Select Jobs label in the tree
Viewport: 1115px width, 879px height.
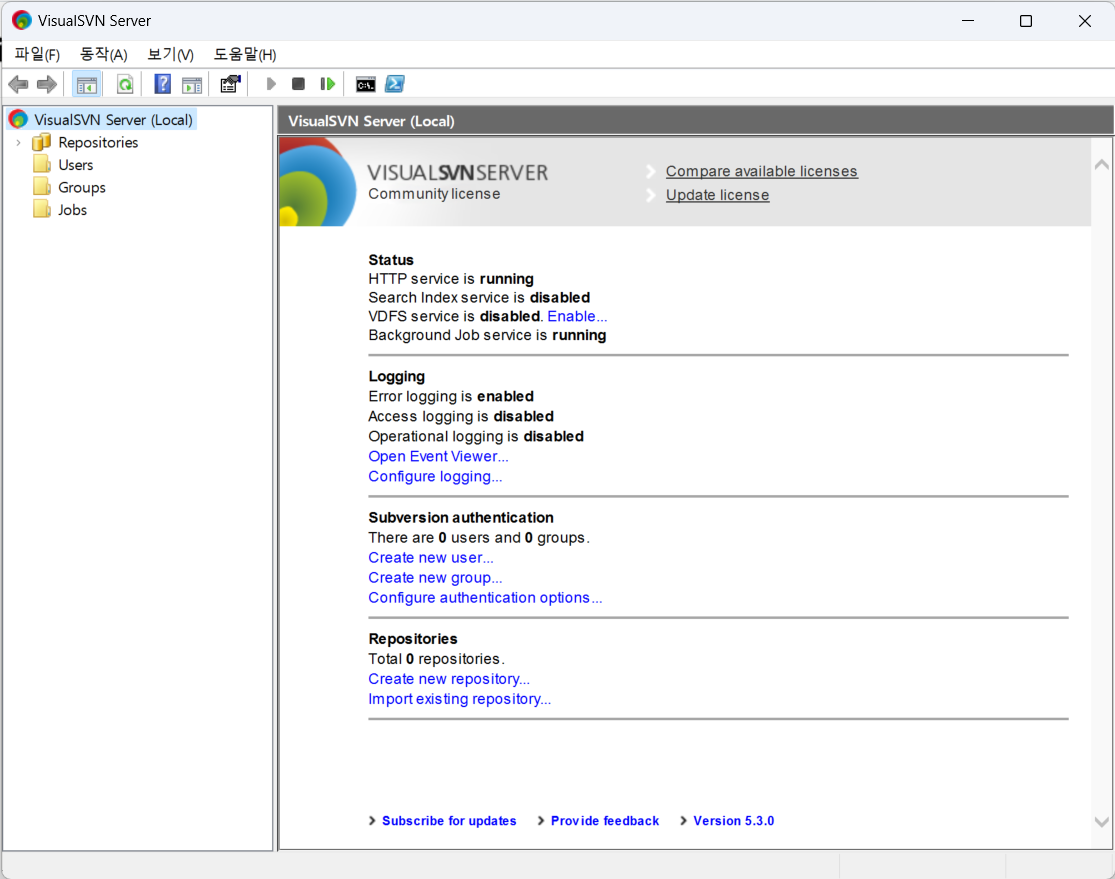(x=73, y=210)
